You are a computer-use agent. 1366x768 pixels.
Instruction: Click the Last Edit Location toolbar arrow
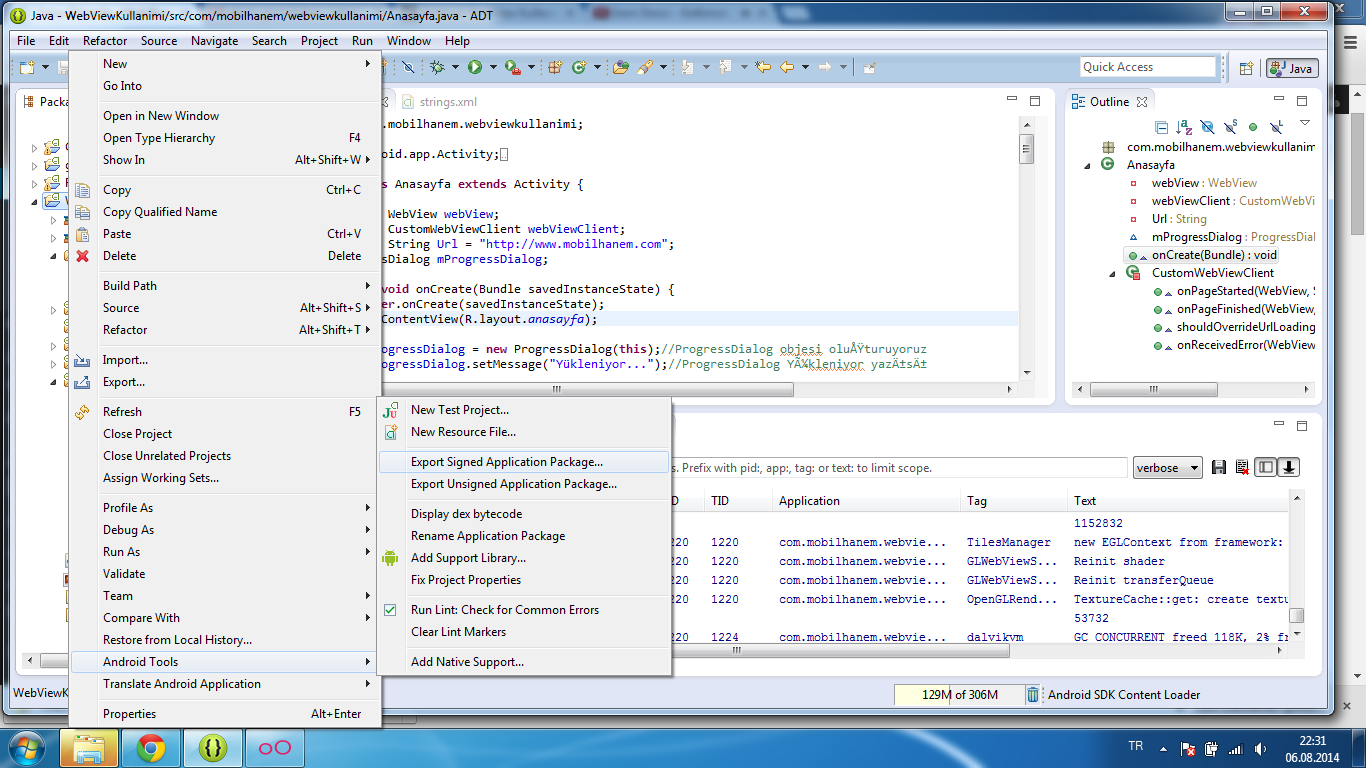click(x=763, y=67)
